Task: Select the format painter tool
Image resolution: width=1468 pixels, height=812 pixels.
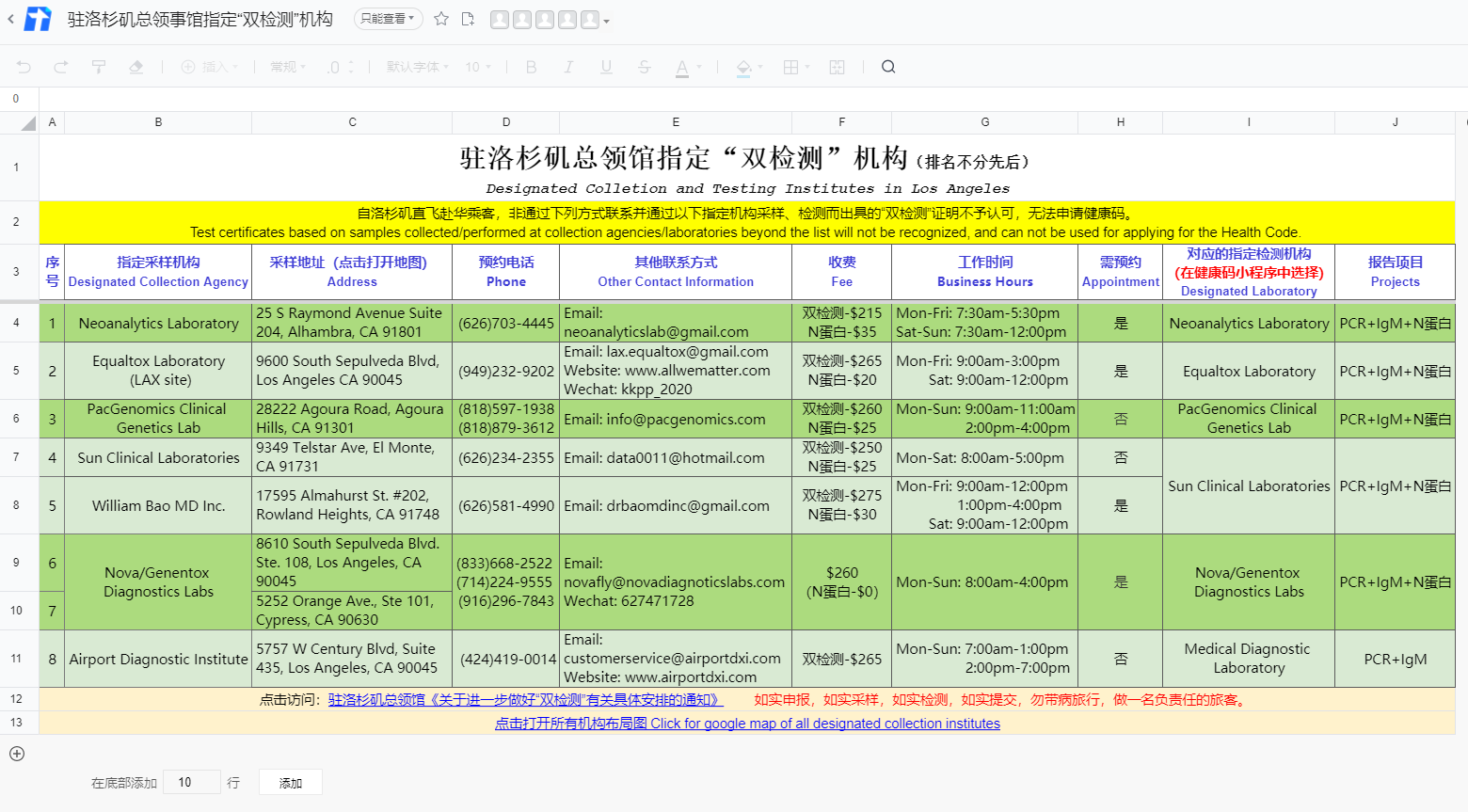Action: 98,67
